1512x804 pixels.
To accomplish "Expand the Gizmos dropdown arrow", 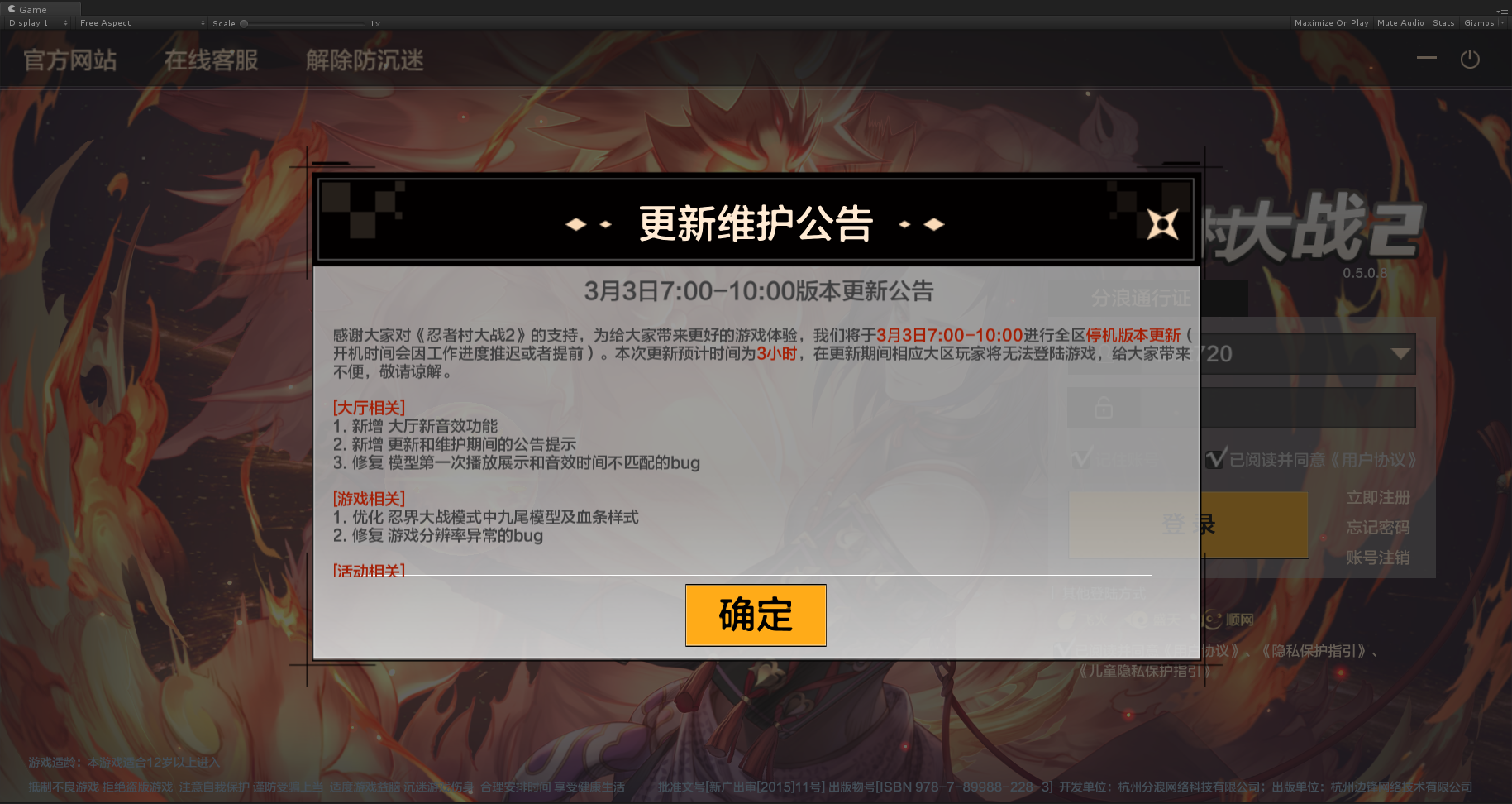I will pos(1502,23).
